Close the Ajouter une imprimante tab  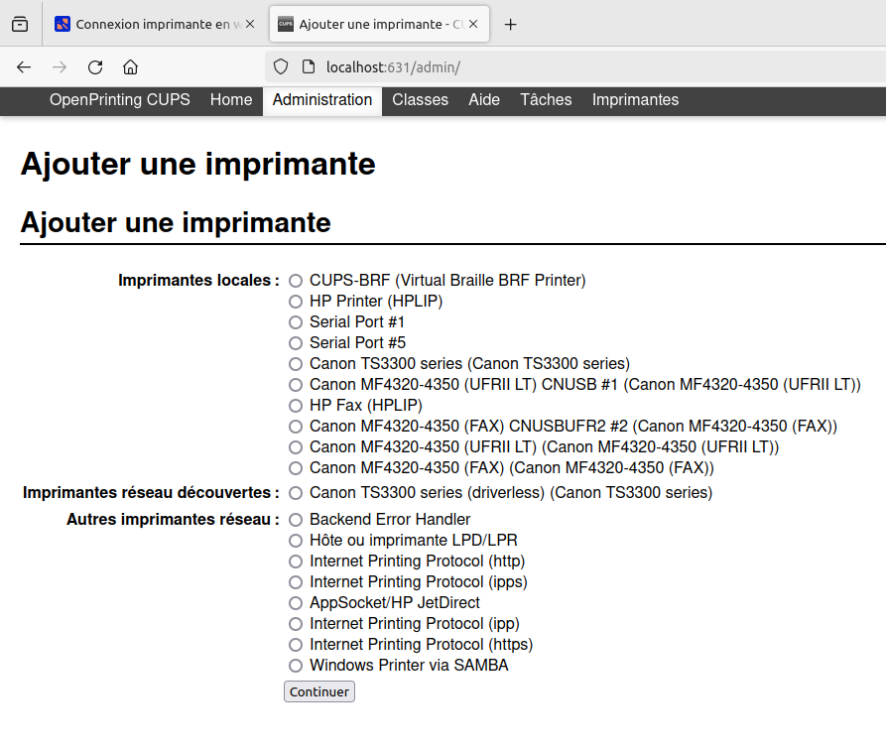(x=473, y=24)
